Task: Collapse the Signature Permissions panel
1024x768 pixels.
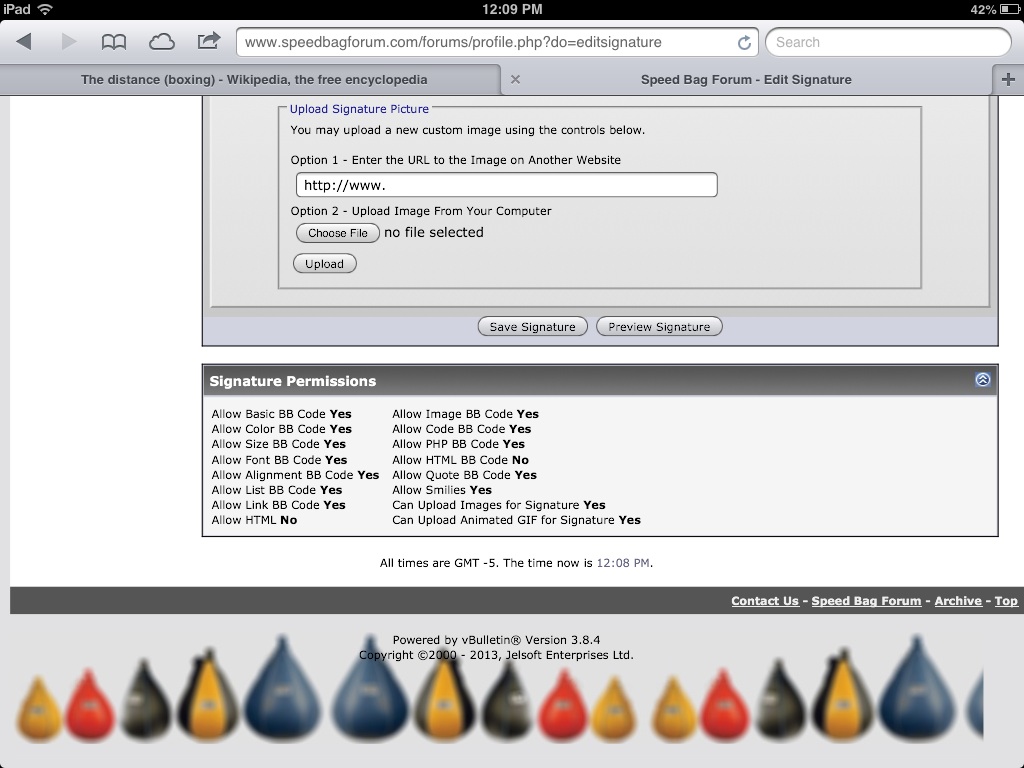Action: point(982,380)
